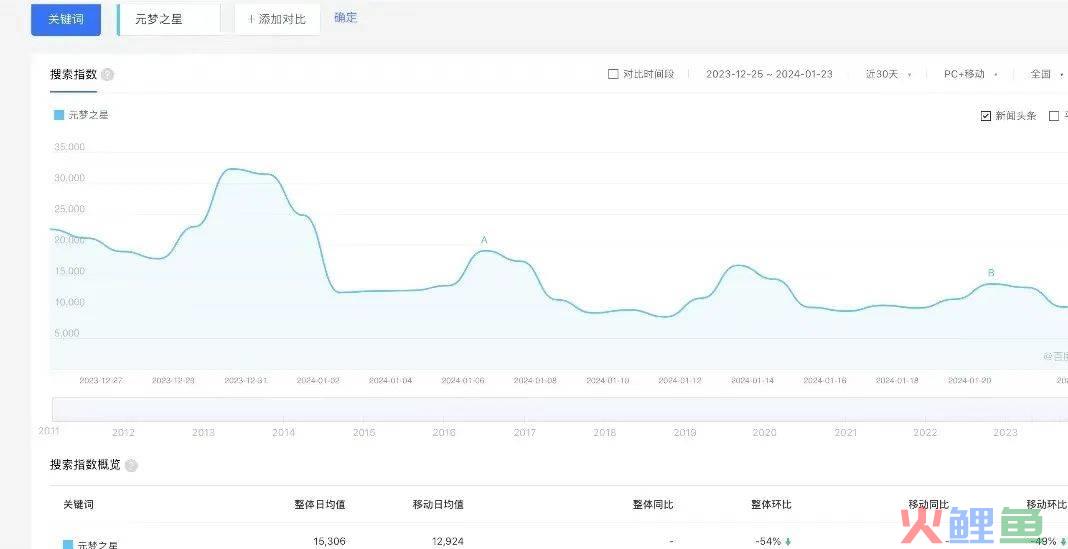Click the blue square in the 元梦之星 table row
Viewport: 1068px width, 549px height.
click(x=68, y=545)
